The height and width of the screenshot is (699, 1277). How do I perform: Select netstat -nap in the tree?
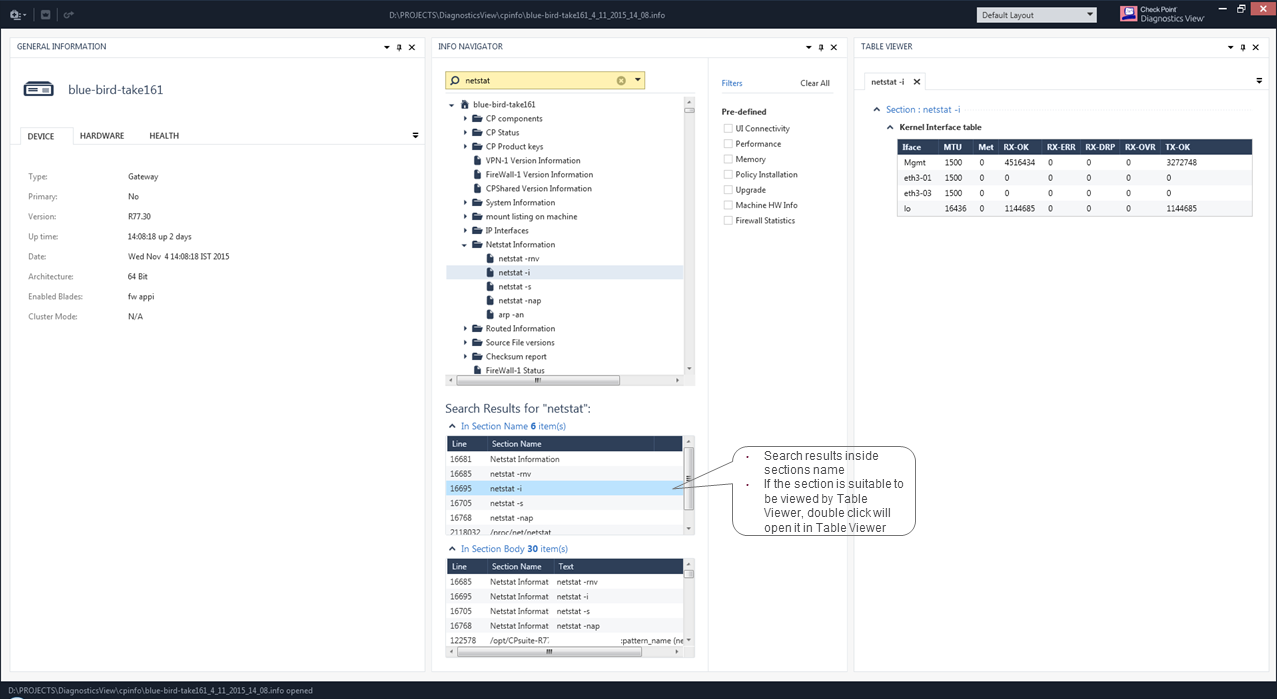[x=520, y=301]
